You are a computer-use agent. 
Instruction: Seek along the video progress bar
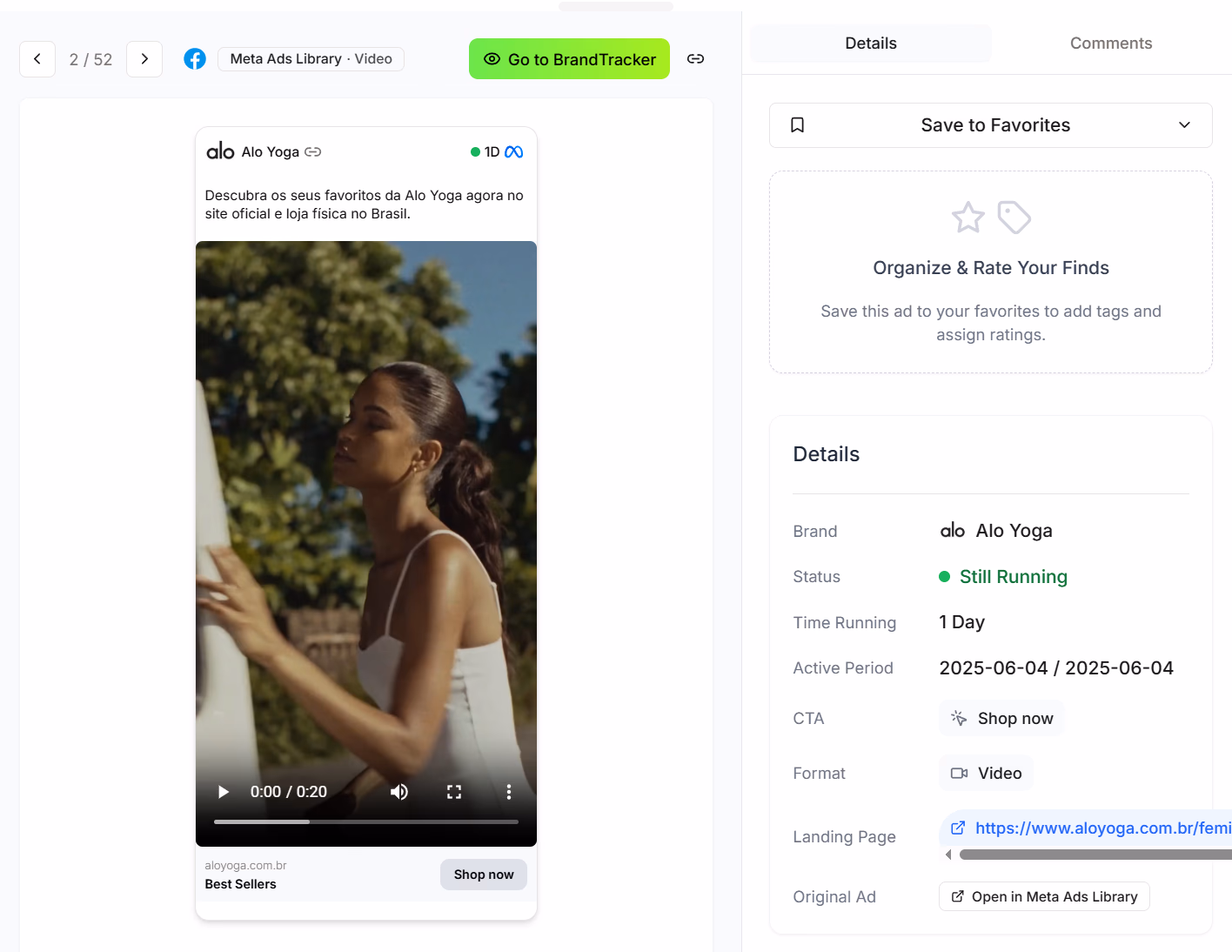tap(366, 821)
